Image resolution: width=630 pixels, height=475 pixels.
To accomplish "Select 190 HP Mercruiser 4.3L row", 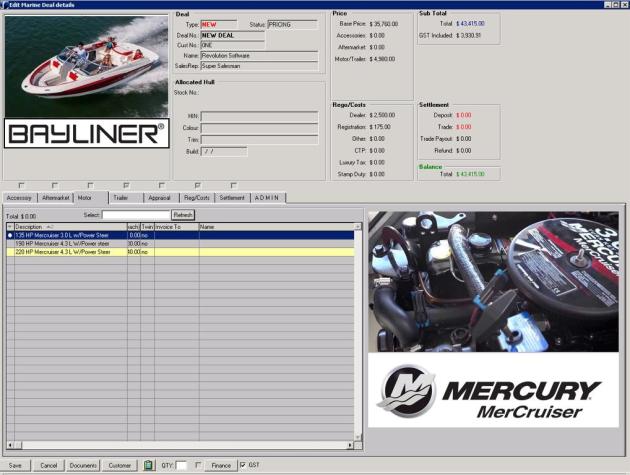I will coord(180,244).
